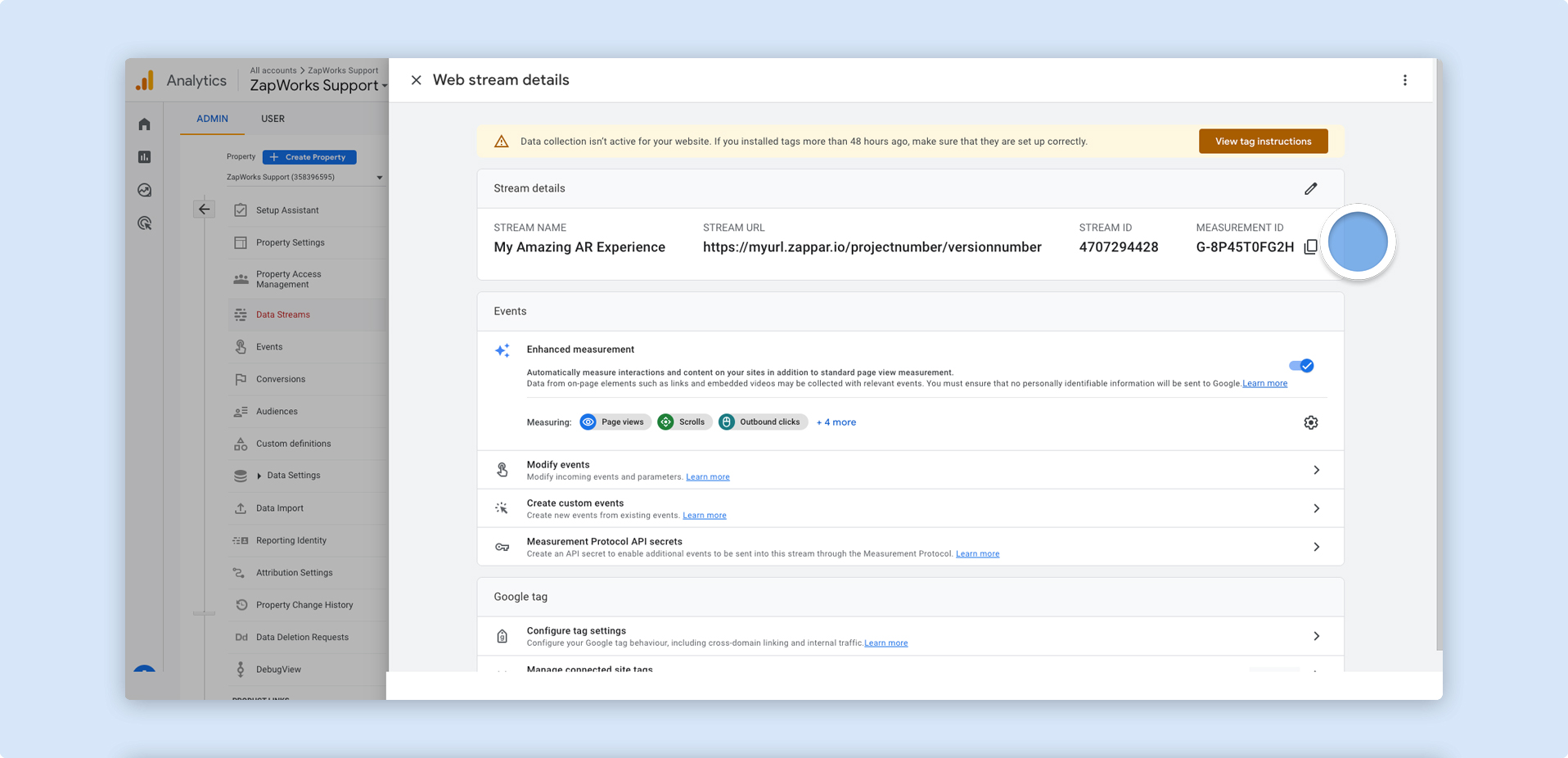Image resolution: width=1568 pixels, height=758 pixels.
Task: Edit stream details with the pencil icon
Action: click(x=1311, y=189)
